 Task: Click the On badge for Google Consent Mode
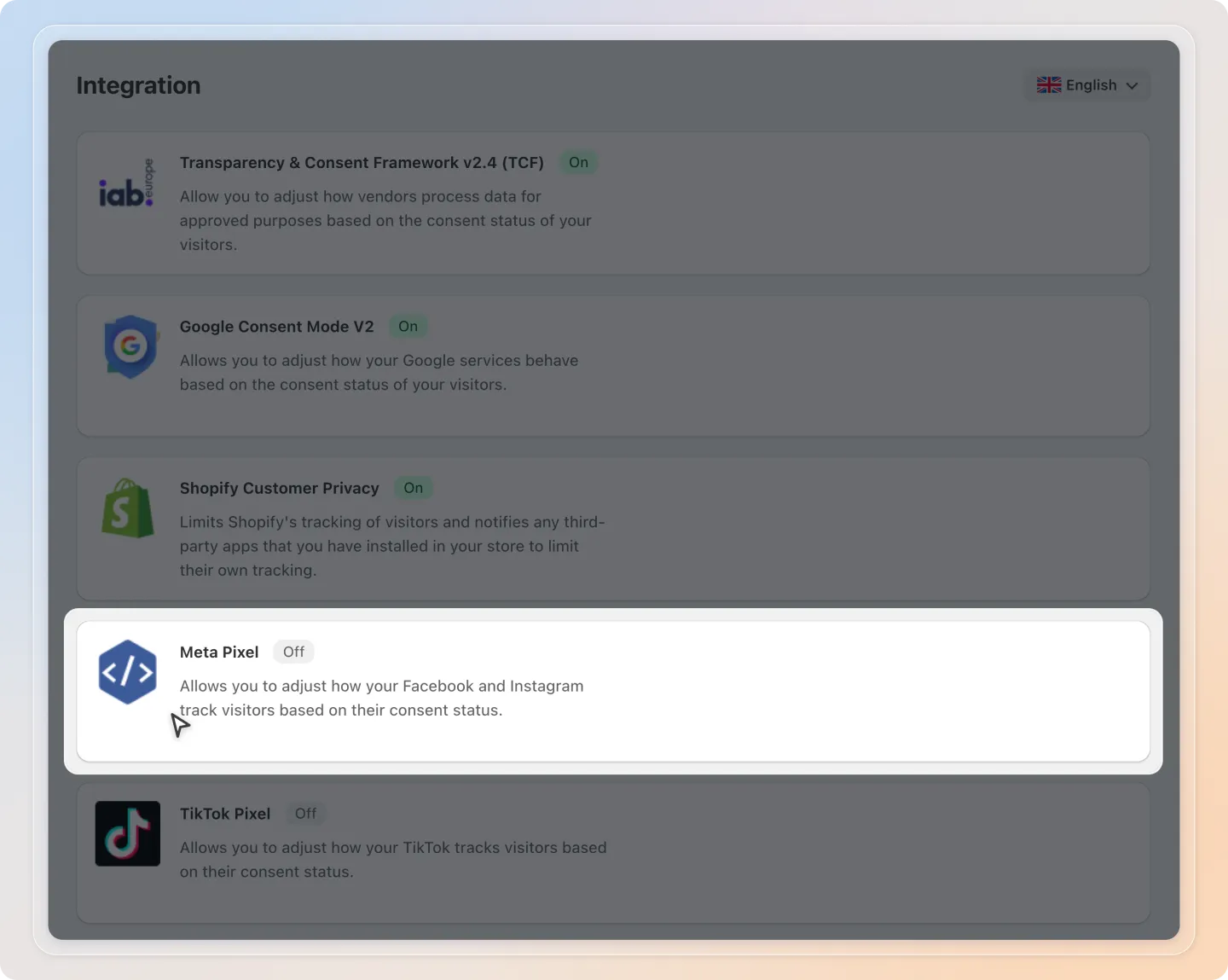tap(408, 326)
